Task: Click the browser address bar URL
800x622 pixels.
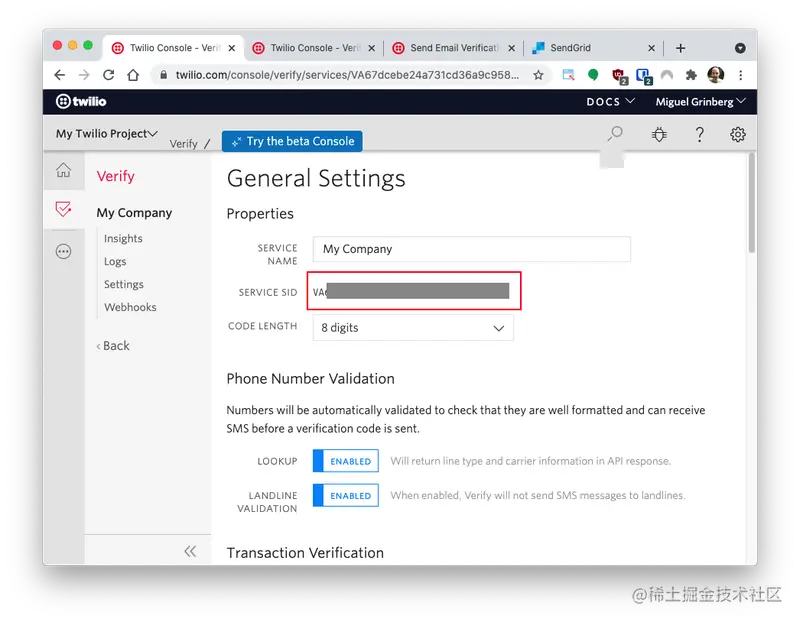Action: [x=347, y=75]
